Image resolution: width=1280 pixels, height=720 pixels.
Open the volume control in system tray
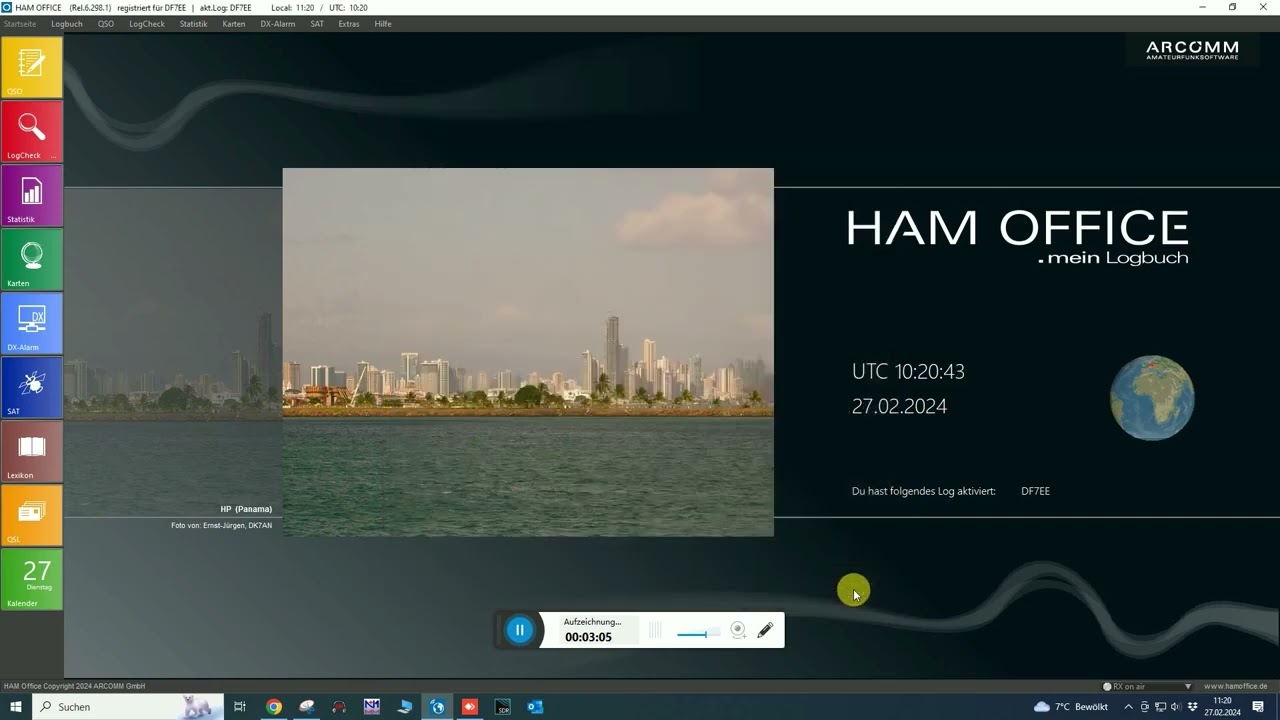1176,707
